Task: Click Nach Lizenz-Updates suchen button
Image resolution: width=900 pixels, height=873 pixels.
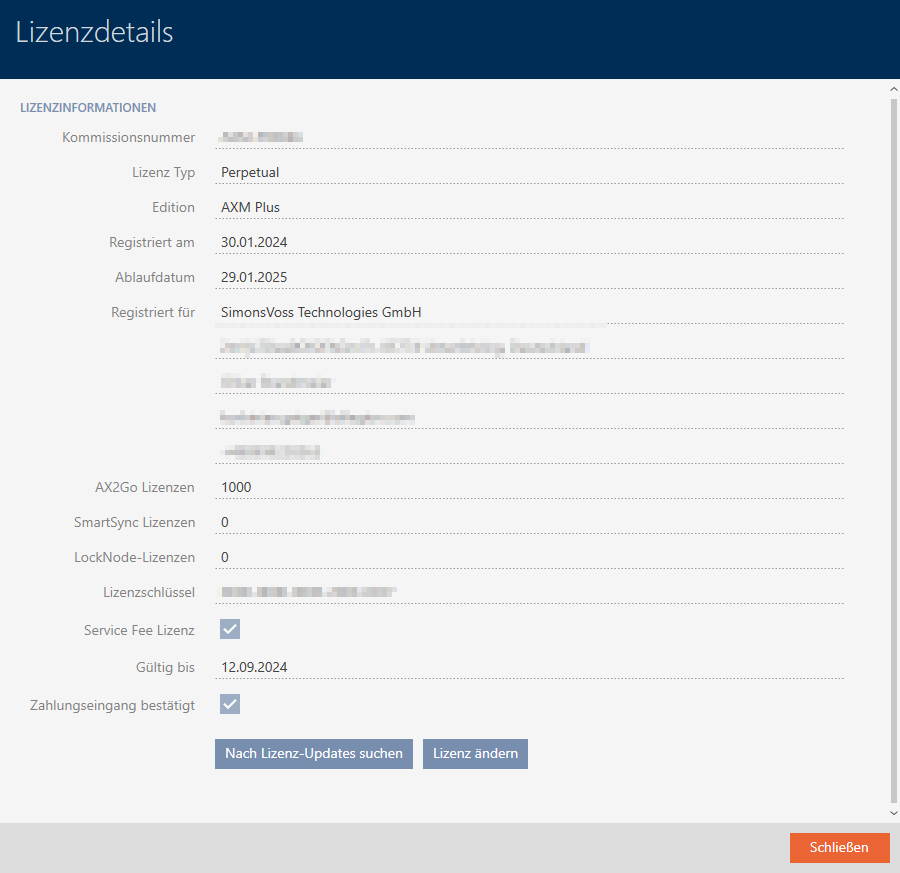Action: click(x=314, y=753)
